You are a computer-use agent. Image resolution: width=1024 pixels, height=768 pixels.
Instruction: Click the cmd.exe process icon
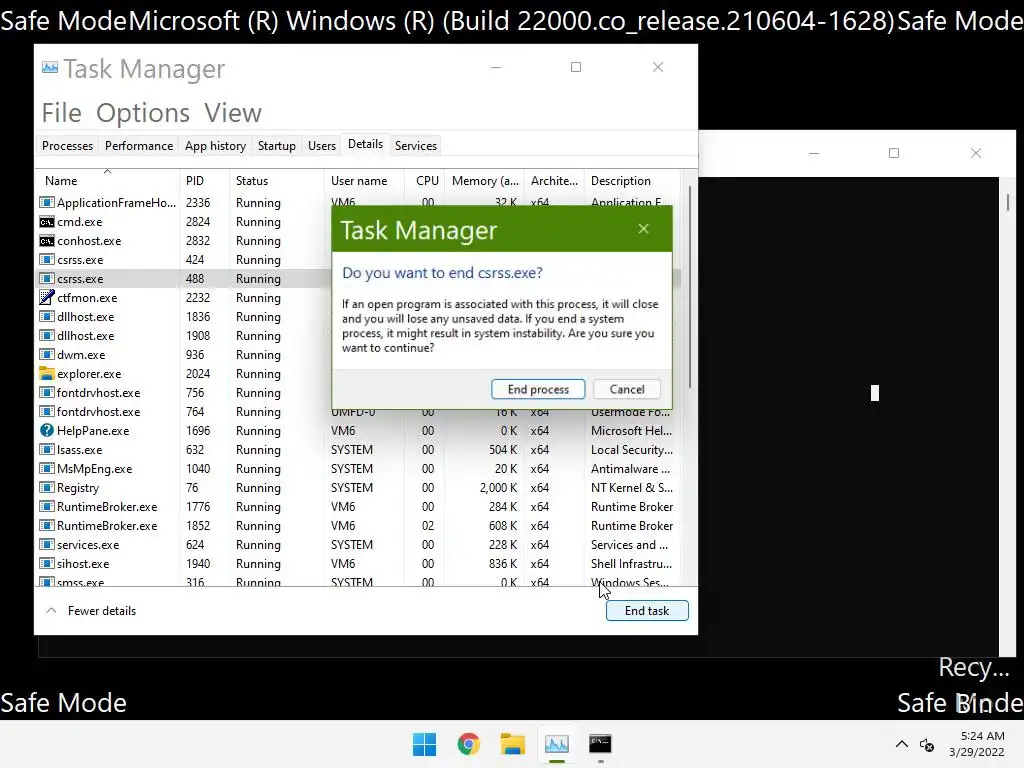coord(46,222)
